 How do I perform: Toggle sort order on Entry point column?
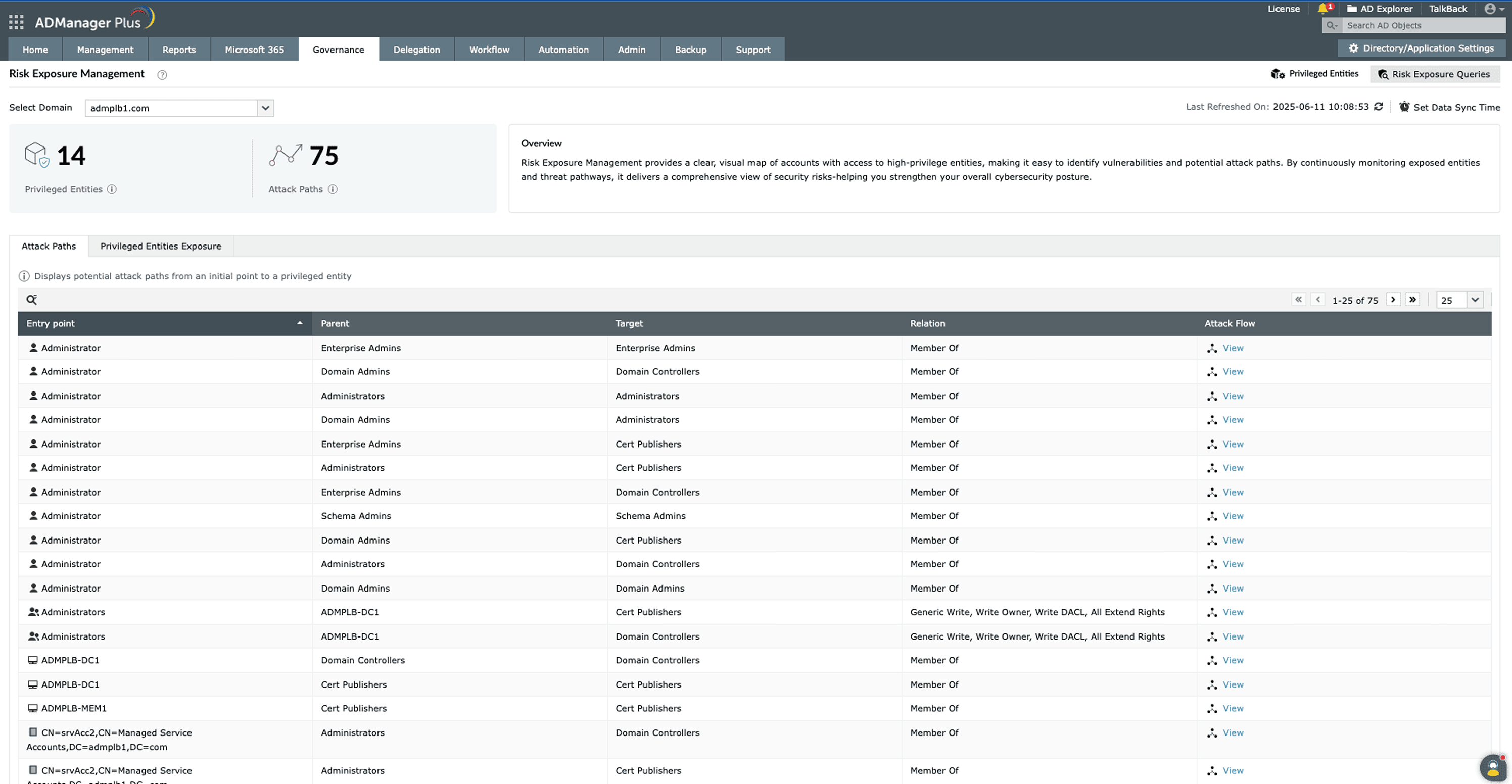point(299,323)
